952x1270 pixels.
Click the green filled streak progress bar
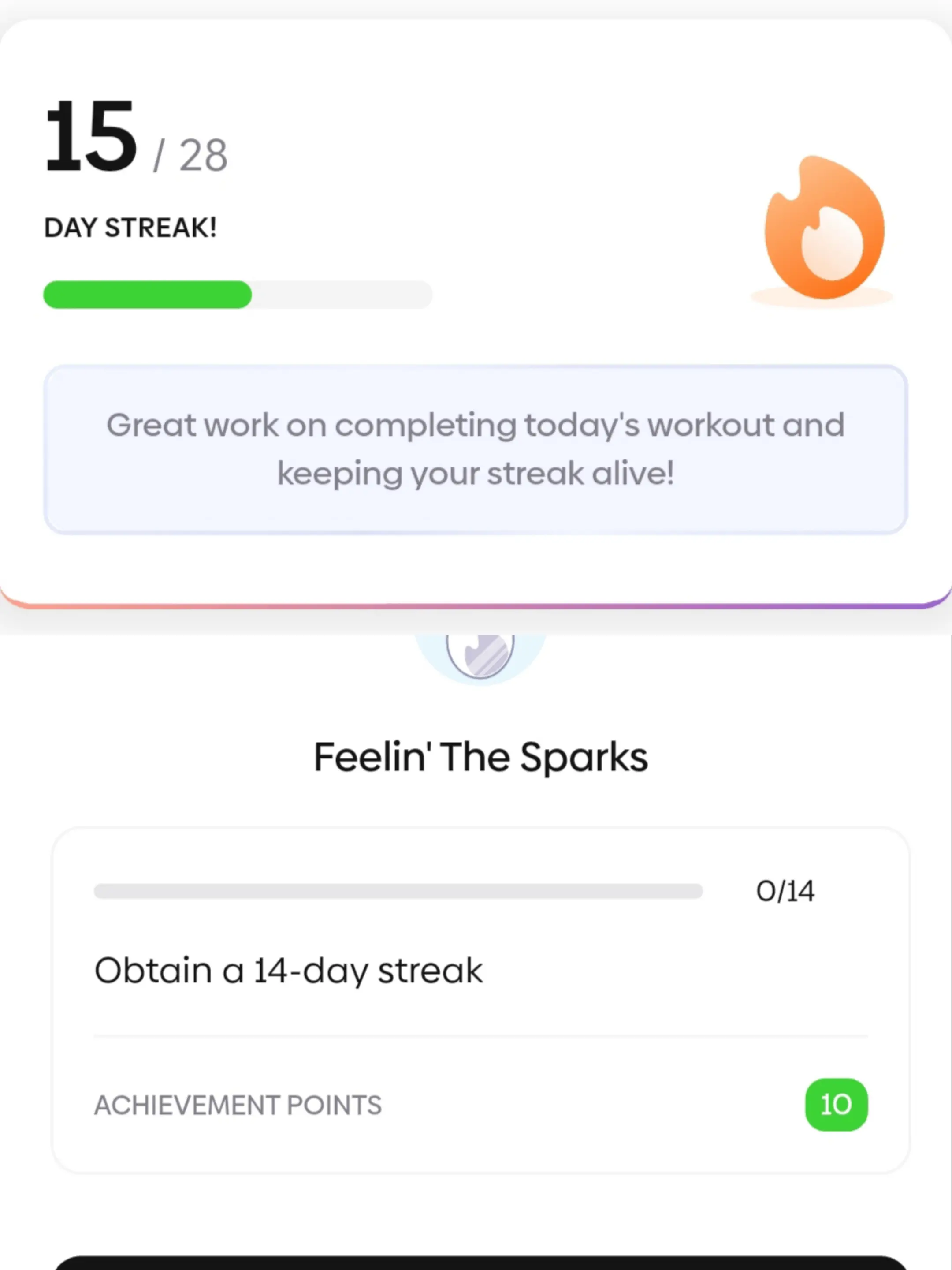point(148,295)
